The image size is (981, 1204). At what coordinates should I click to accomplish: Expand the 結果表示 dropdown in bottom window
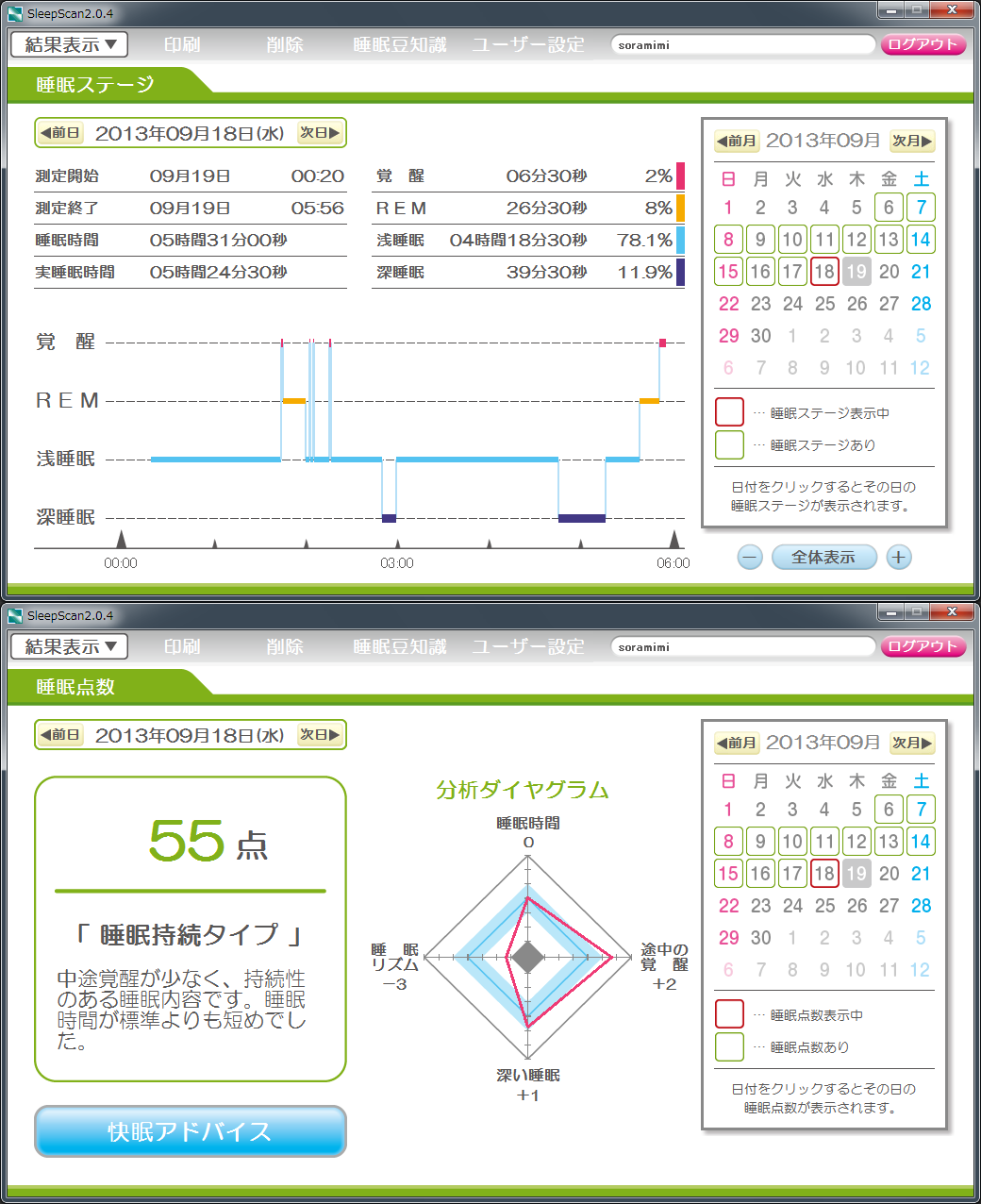(x=70, y=646)
